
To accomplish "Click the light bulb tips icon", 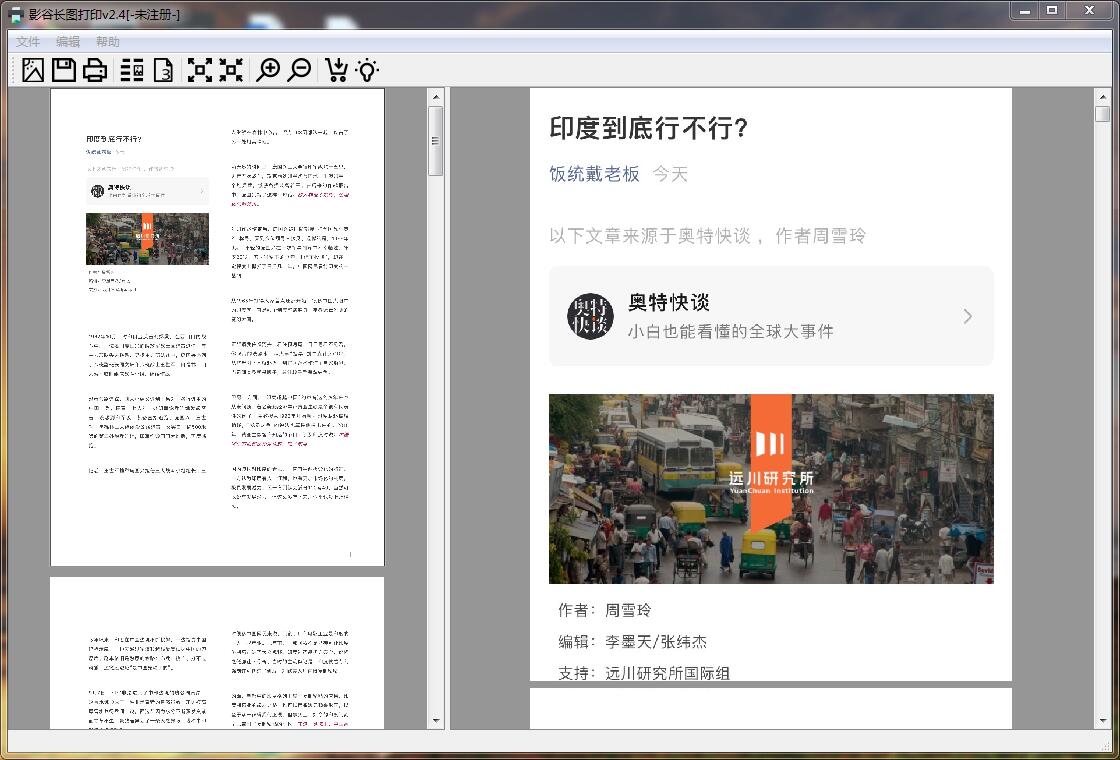I will [368, 70].
